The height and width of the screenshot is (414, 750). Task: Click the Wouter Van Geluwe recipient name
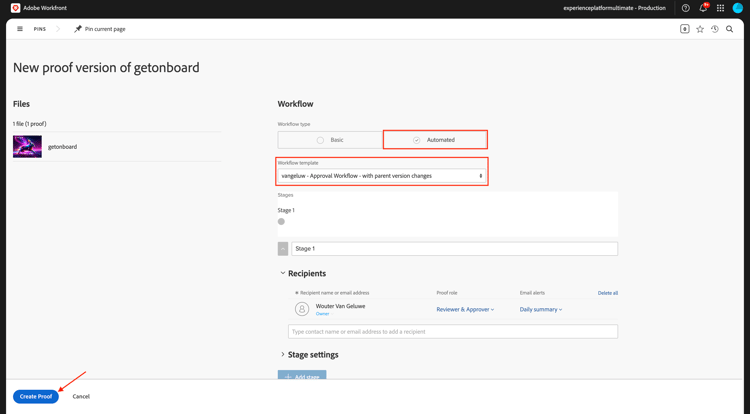pyautogui.click(x=340, y=306)
